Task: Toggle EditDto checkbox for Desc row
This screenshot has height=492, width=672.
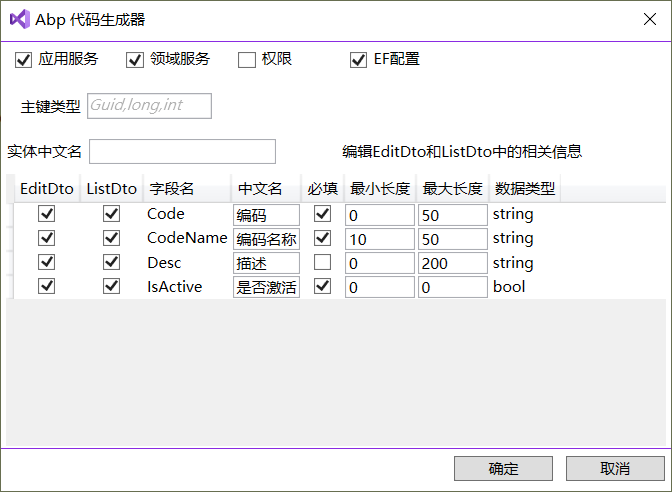Action: [x=46, y=262]
